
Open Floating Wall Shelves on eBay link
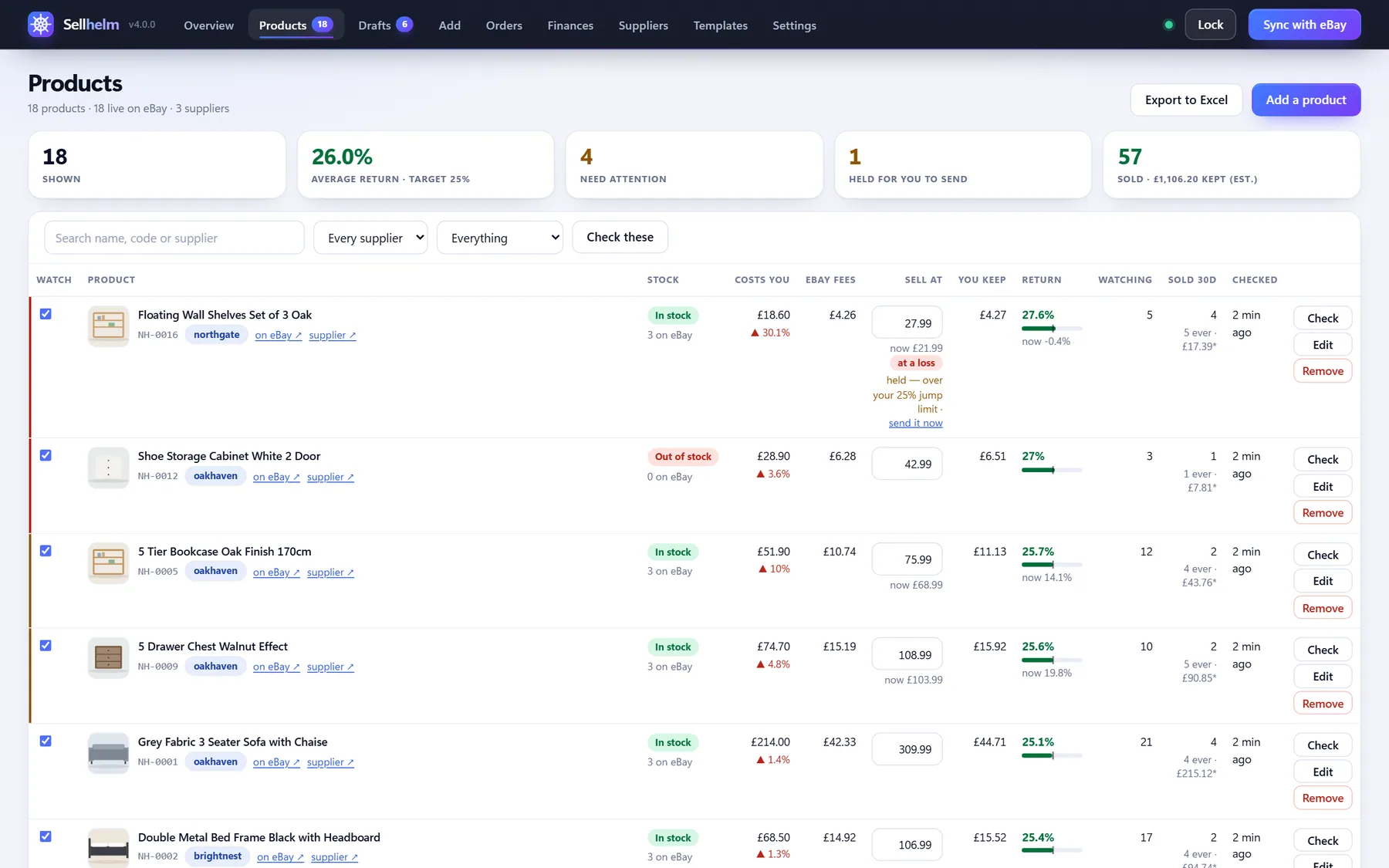coord(278,335)
